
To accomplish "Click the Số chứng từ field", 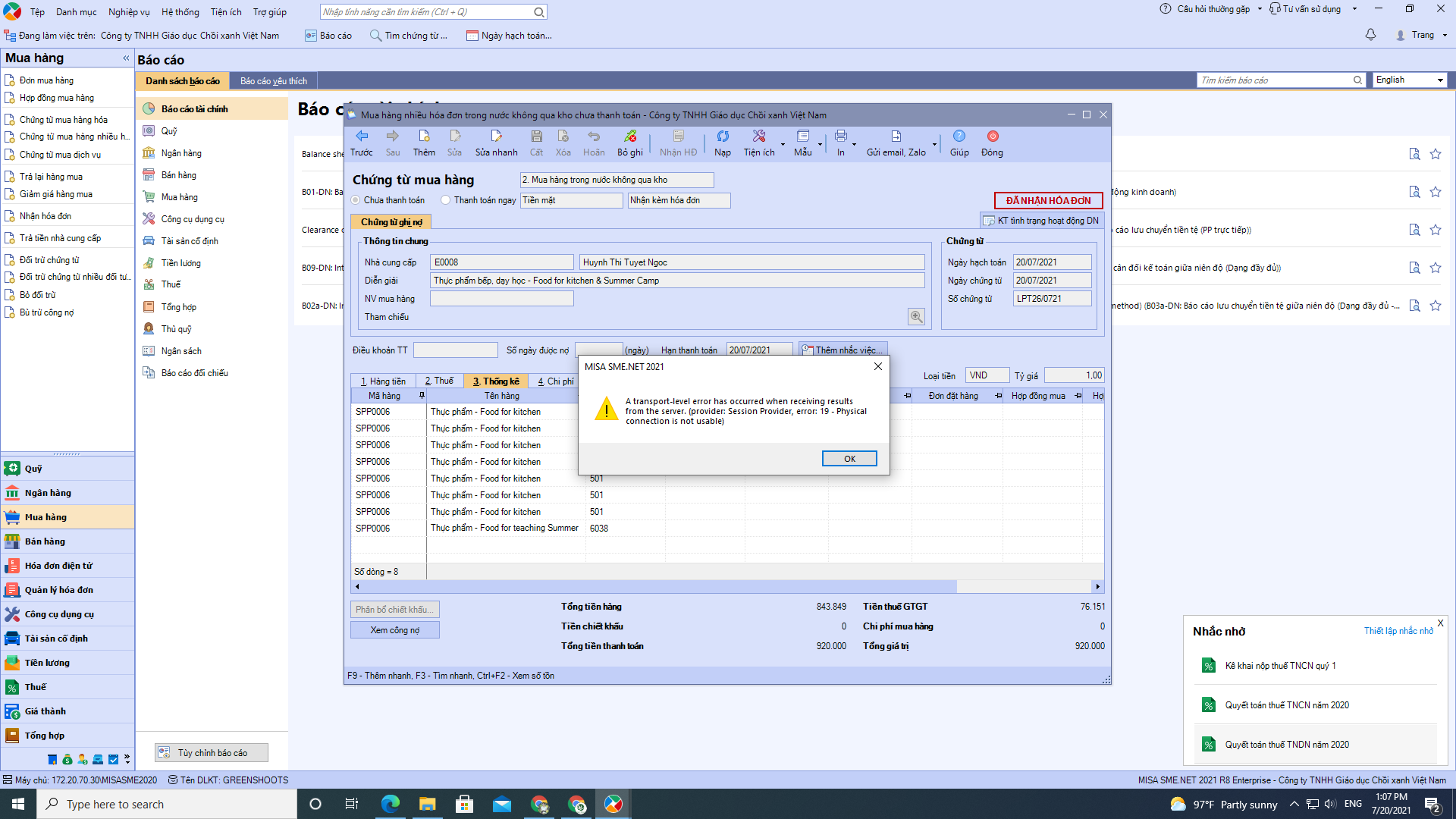I will (x=1052, y=299).
